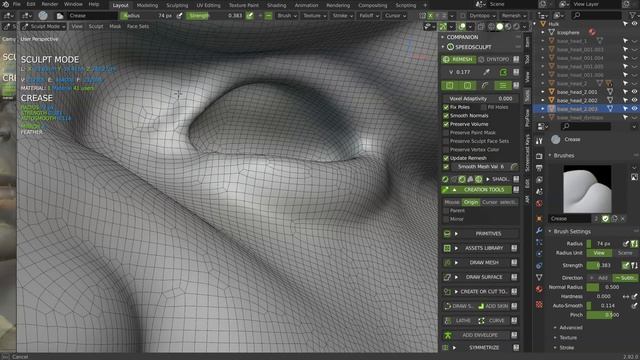The image size is (640, 360).
Task: Click the Smooth Mesh Val brush icon
Action: 514,167
